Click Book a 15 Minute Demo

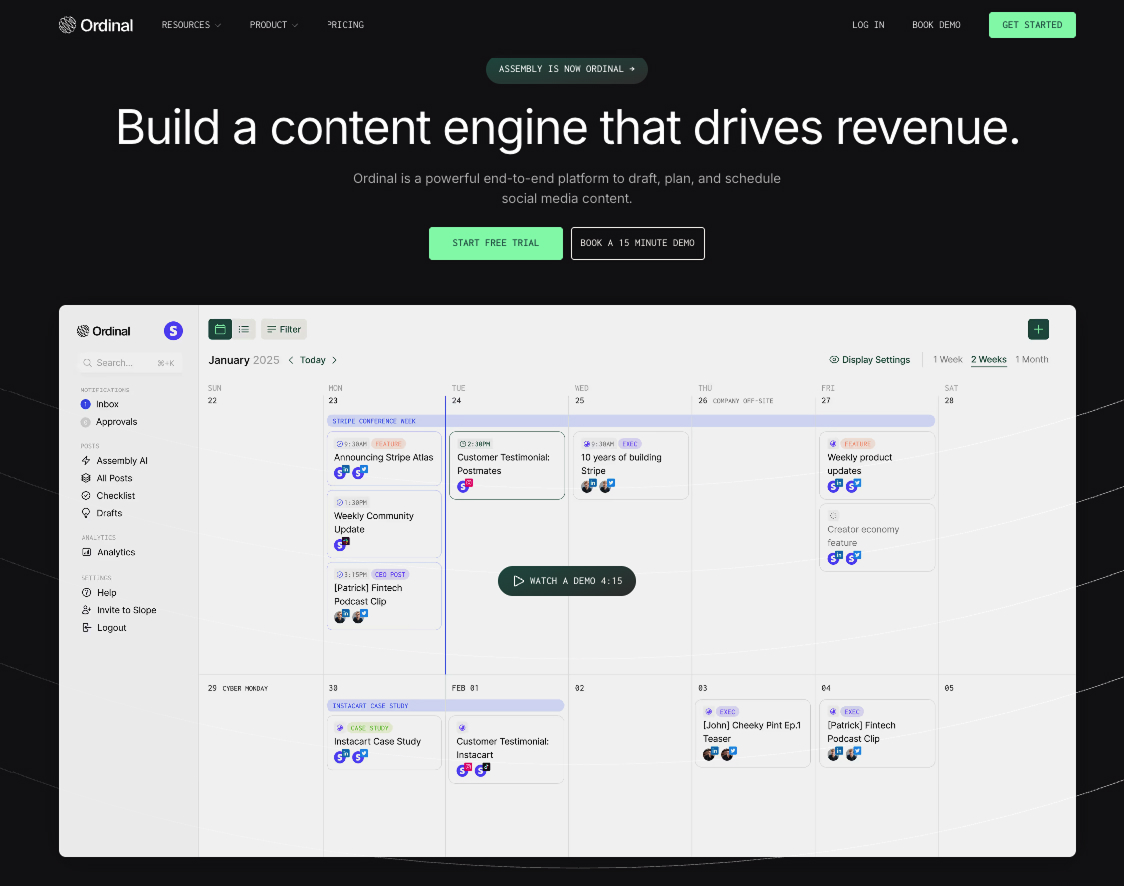coord(638,244)
